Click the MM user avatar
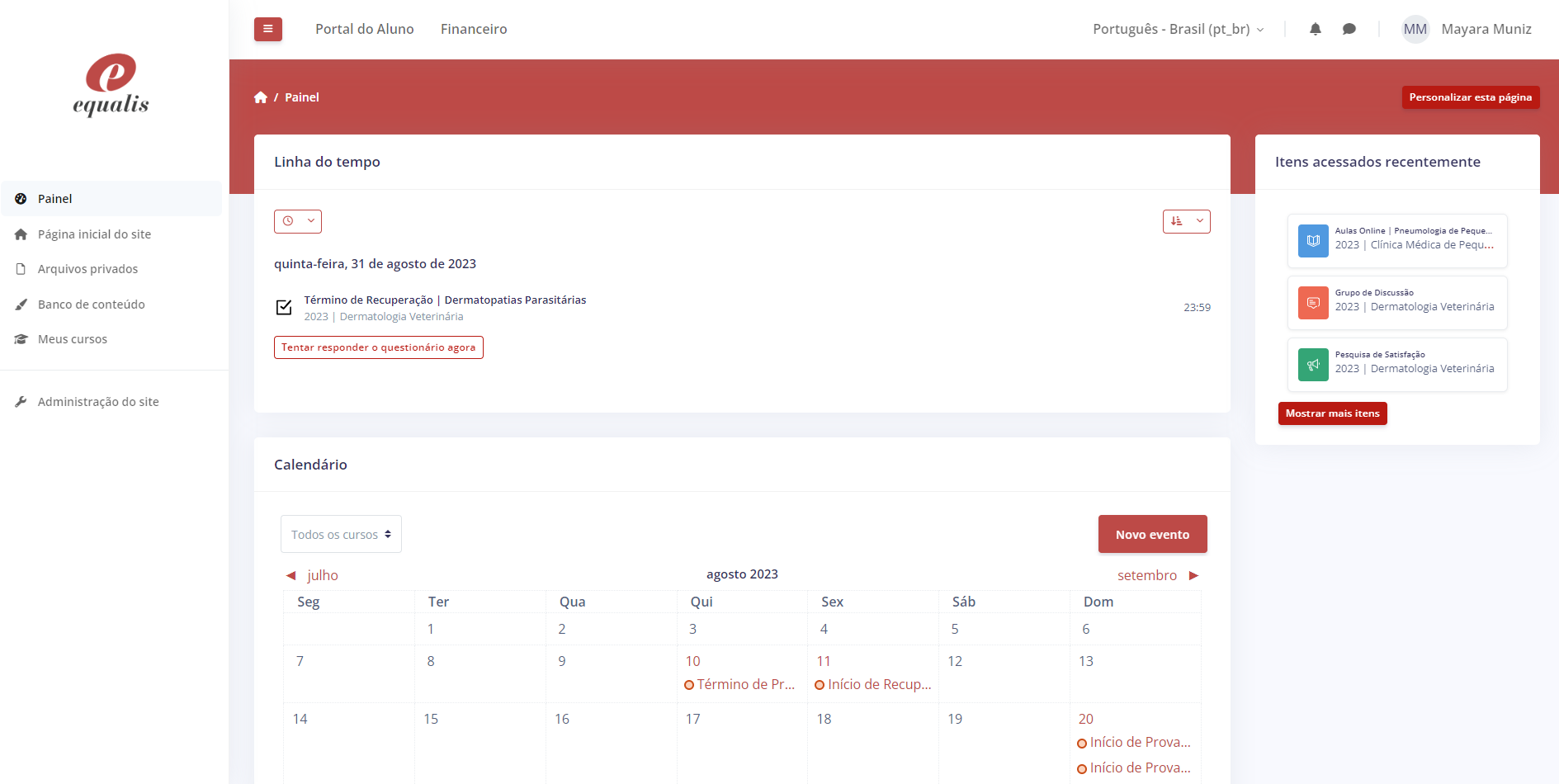Image resolution: width=1559 pixels, height=784 pixels. pos(1415,29)
